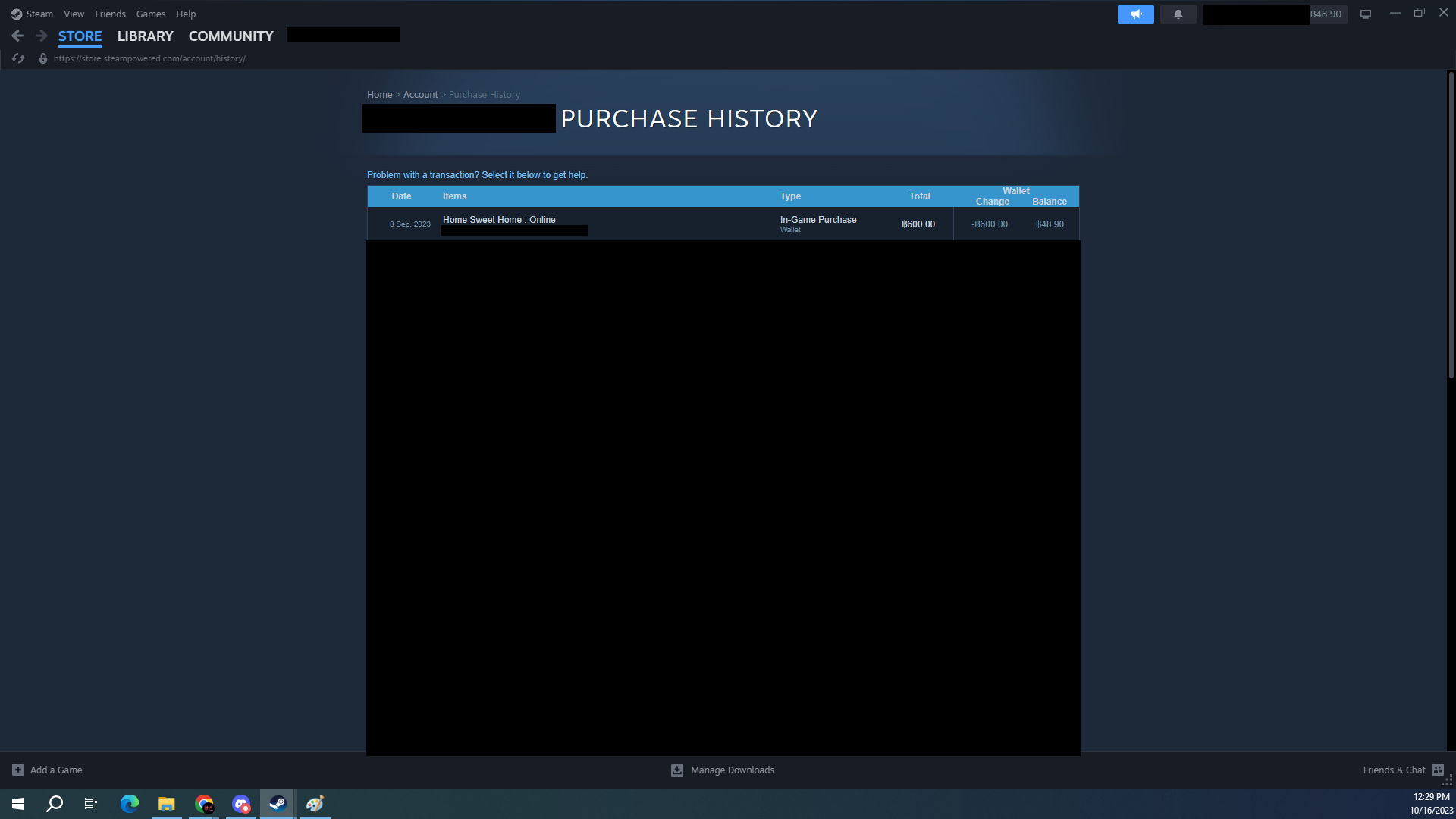
Task: Click the page reload icon
Action: 18,58
